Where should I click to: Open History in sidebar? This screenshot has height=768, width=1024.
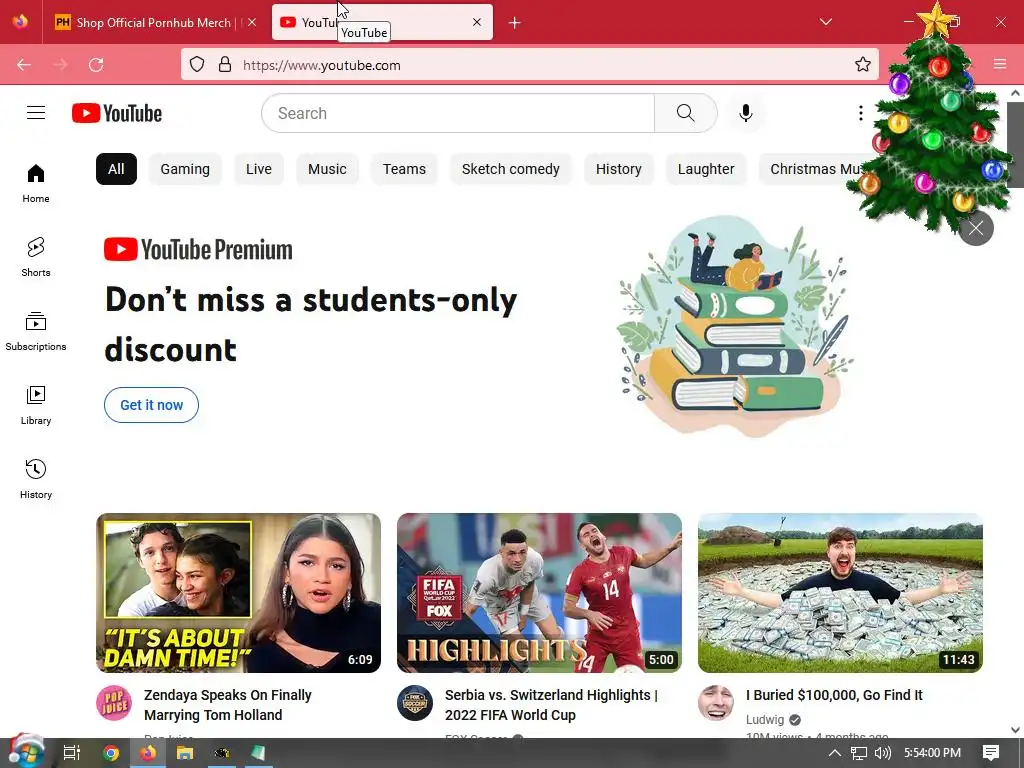pos(36,479)
